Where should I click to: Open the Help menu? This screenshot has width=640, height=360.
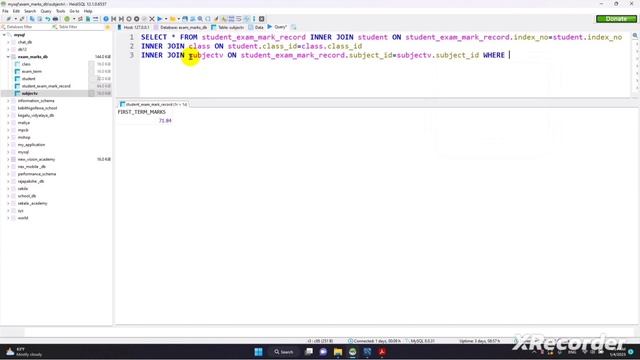click(x=88, y=11)
